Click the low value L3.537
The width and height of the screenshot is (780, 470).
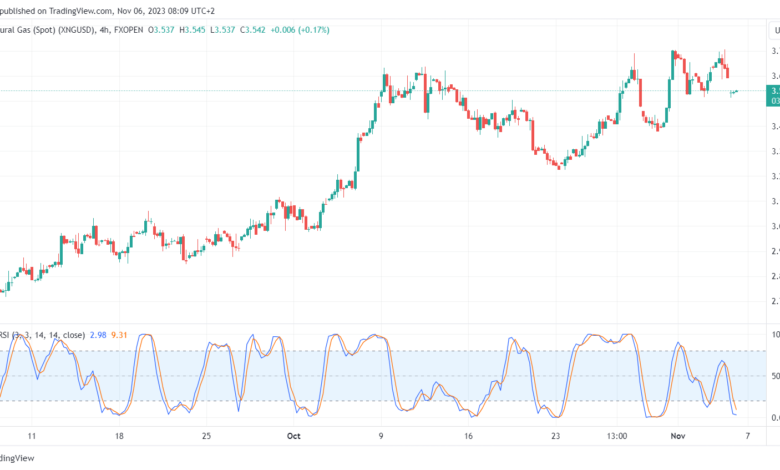point(222,30)
